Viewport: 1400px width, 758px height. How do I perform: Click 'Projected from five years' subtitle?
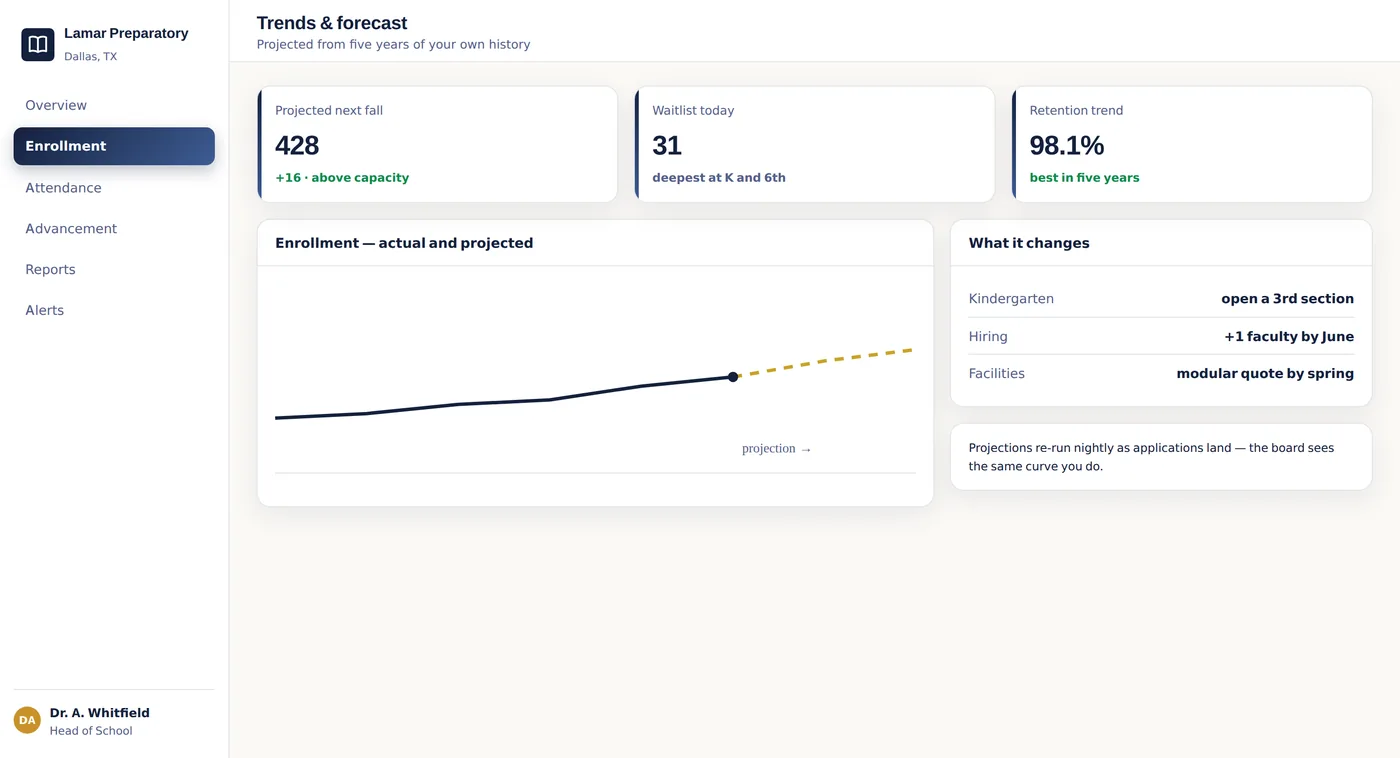point(393,45)
